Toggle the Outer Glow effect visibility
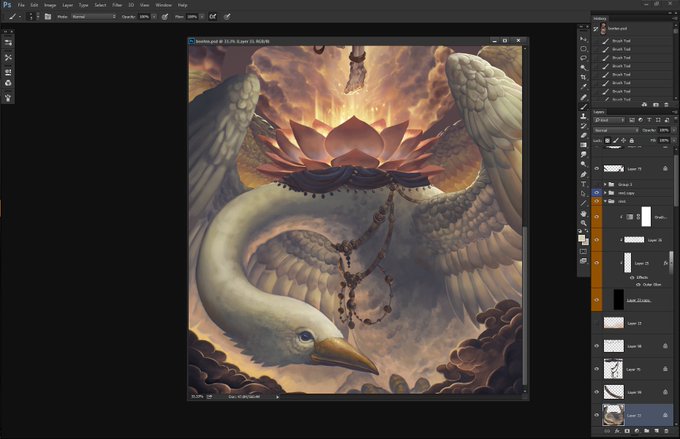The image size is (680, 439). coord(638,285)
